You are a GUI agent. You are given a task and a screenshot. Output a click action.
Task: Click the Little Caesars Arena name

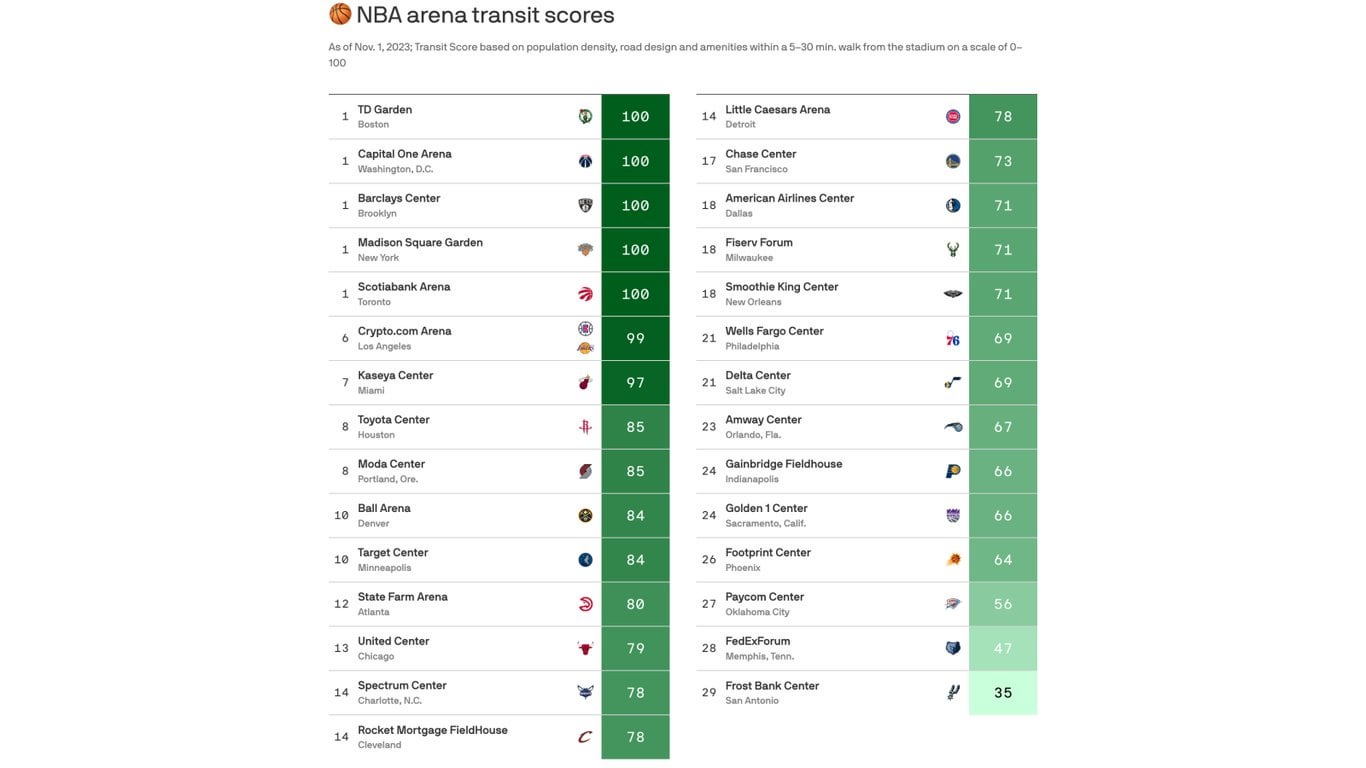click(777, 110)
